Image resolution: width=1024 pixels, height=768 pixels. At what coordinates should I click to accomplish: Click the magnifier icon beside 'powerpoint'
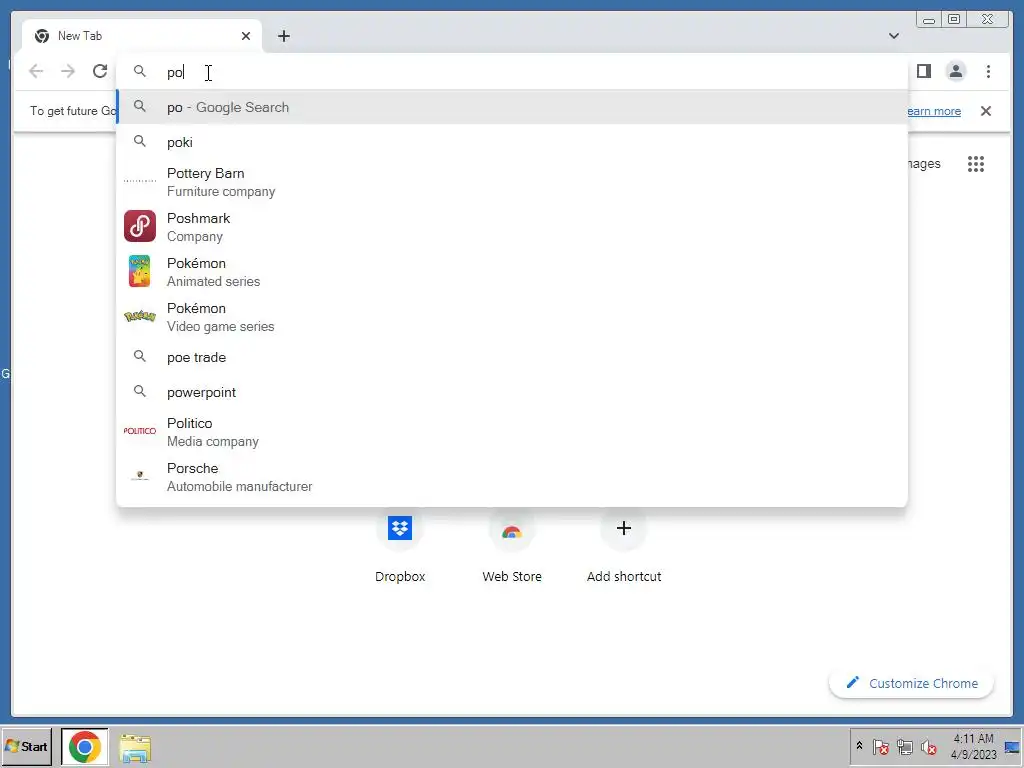(x=140, y=391)
